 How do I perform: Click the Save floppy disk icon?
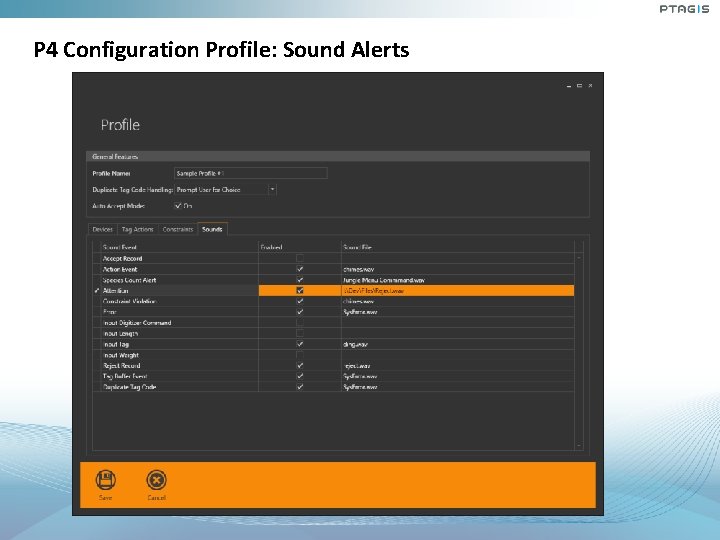point(106,480)
